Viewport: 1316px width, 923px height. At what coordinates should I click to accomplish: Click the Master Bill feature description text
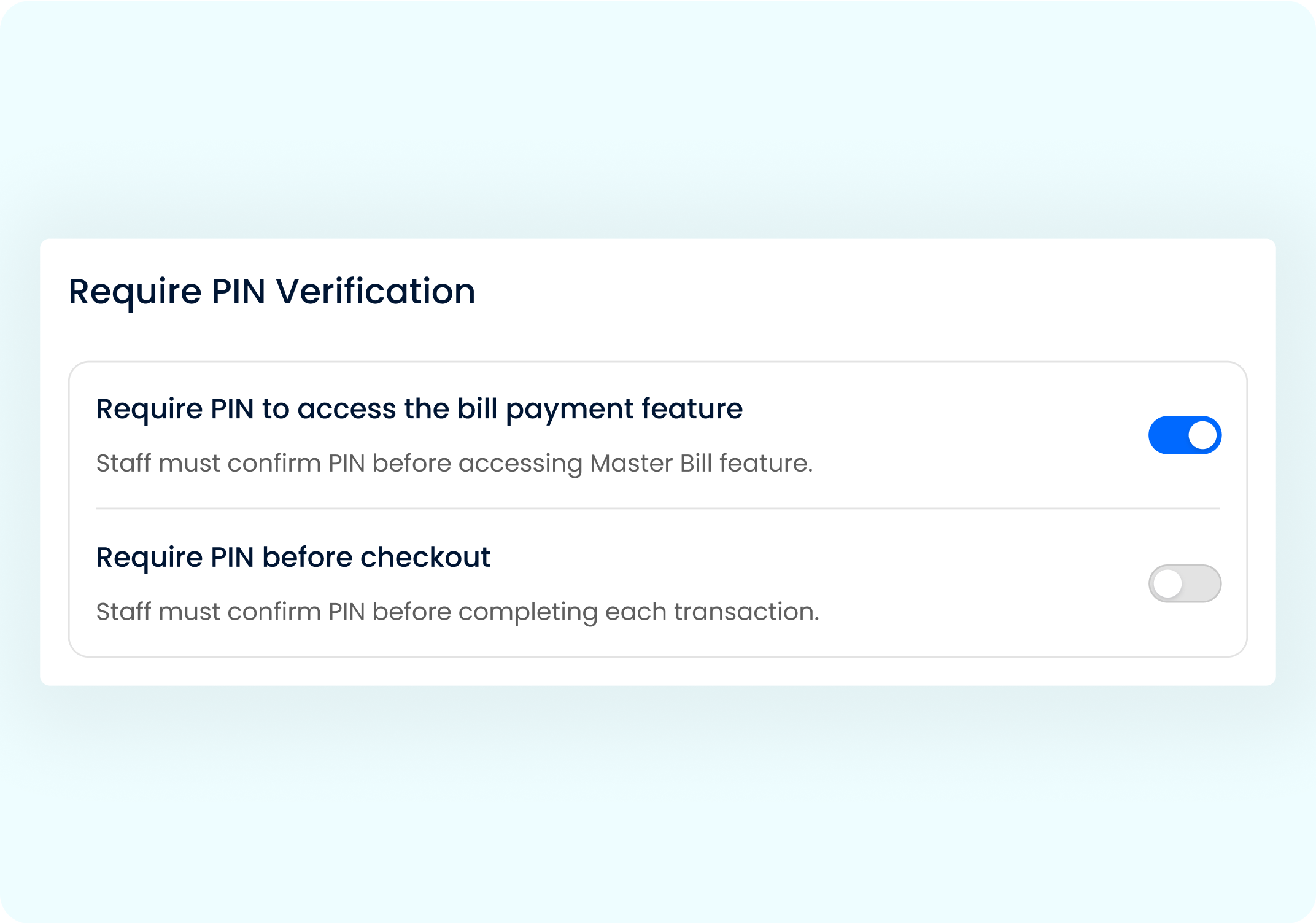point(454,464)
